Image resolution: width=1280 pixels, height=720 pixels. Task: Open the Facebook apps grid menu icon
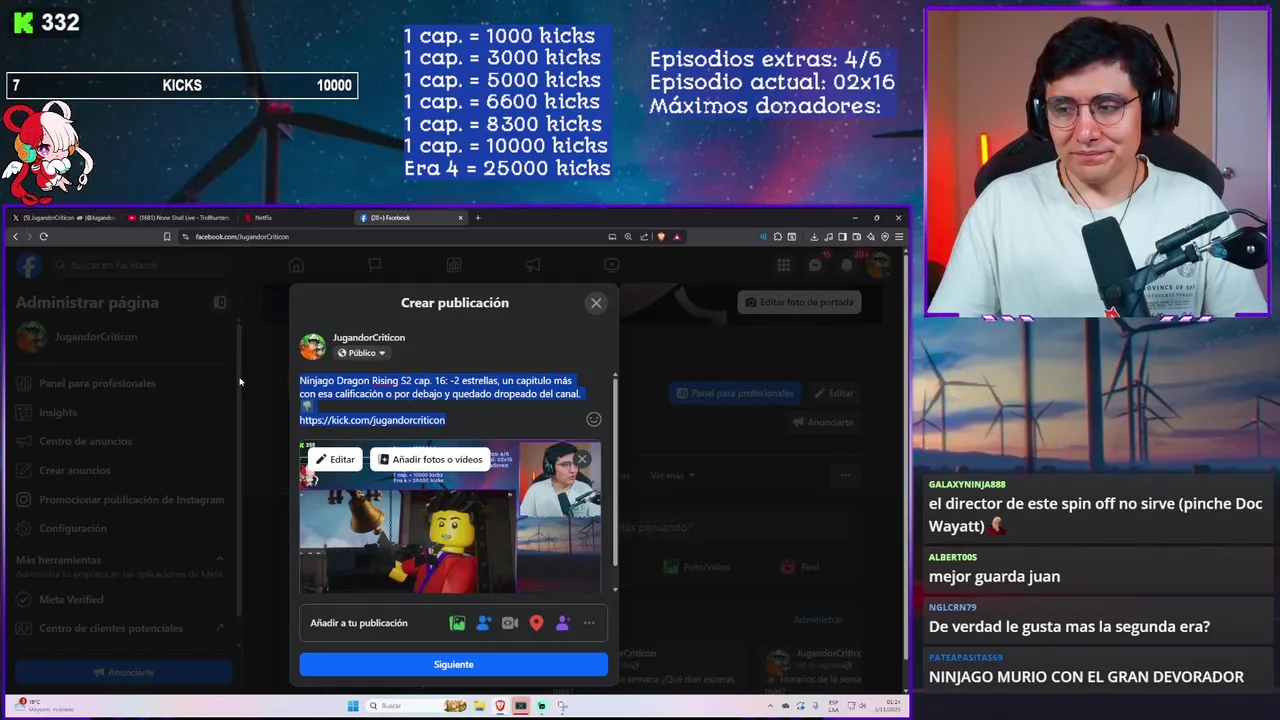[783, 265]
